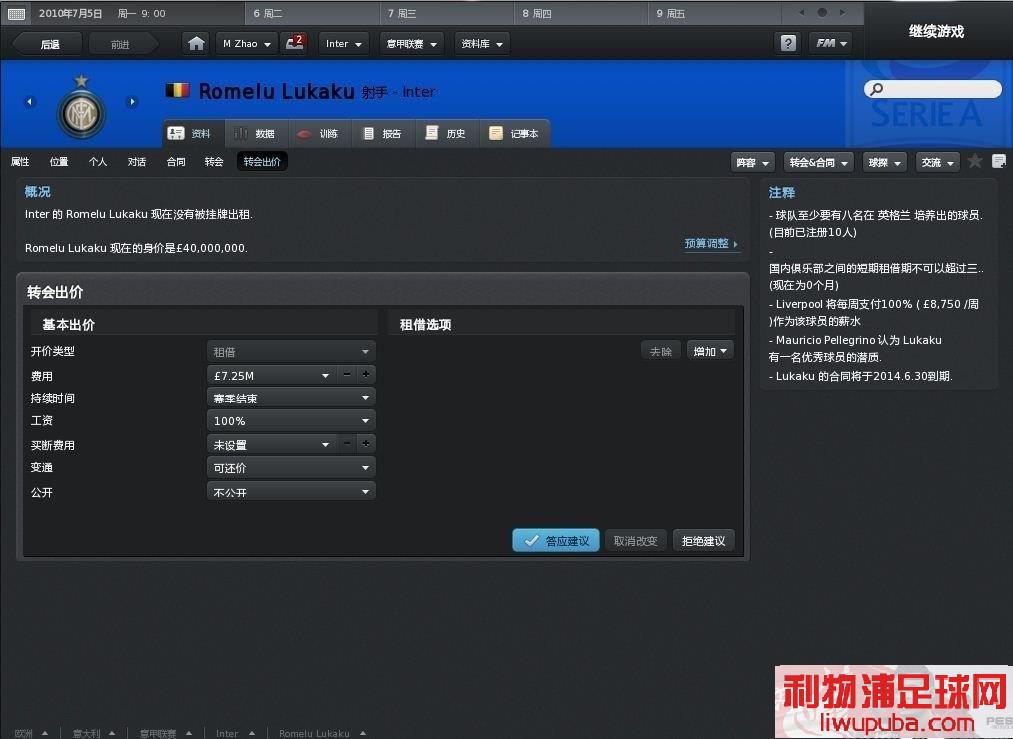1013x739 pixels.
Task: Open the 阵容 squad dropdown
Action: (753, 163)
